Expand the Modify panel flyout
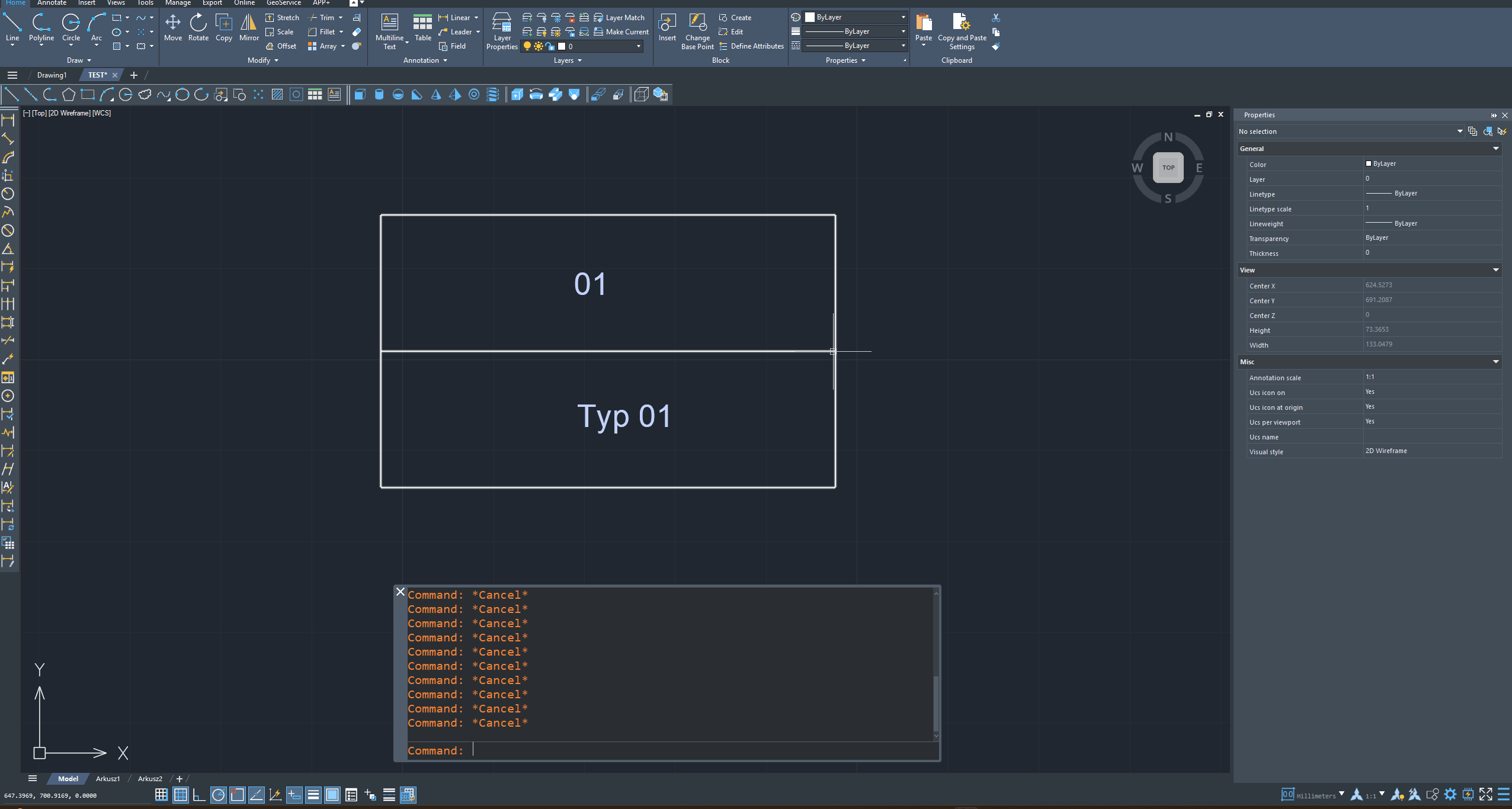The width and height of the screenshot is (1512, 809). pyautogui.click(x=262, y=60)
